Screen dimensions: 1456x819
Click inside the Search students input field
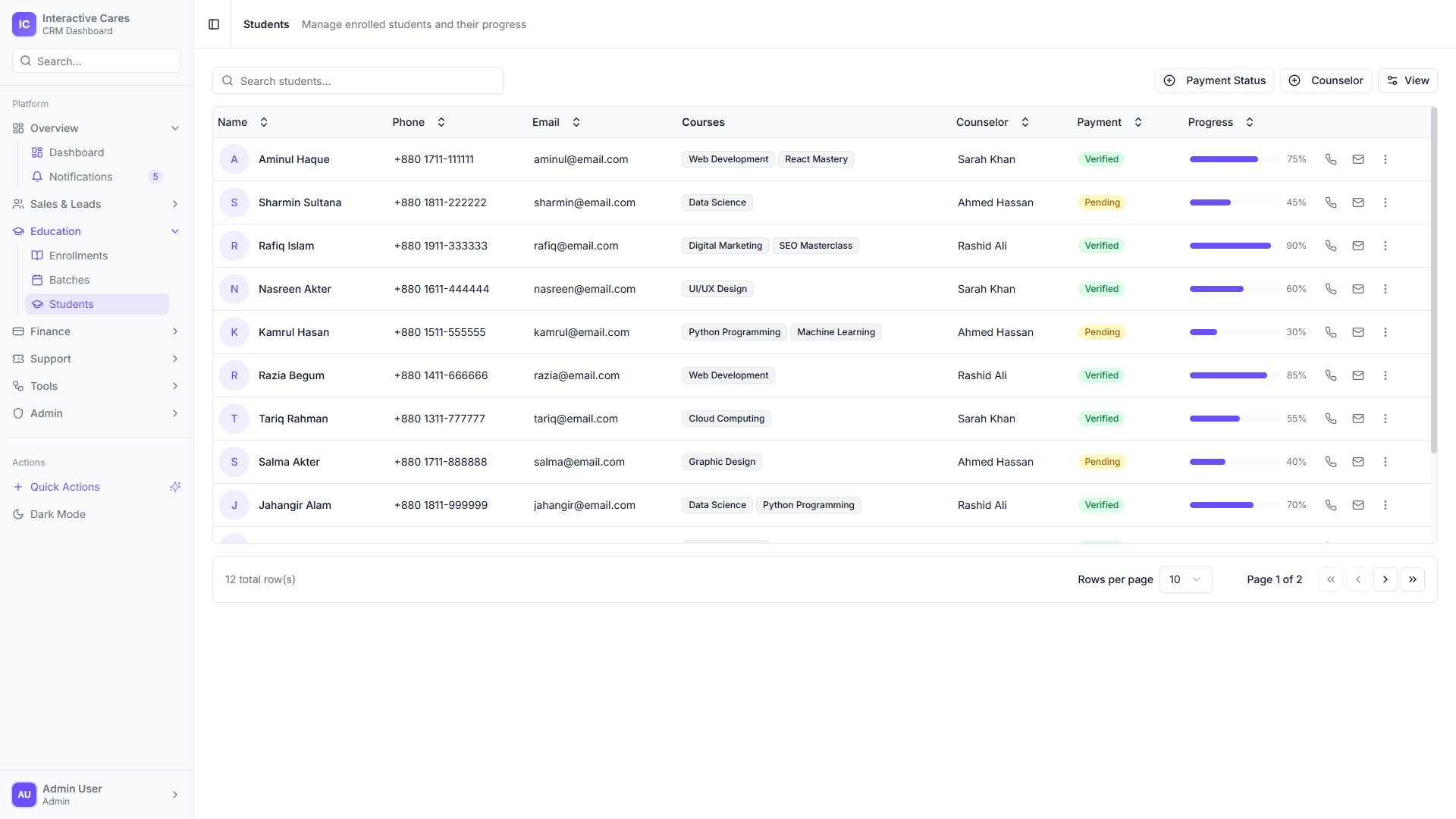point(356,80)
